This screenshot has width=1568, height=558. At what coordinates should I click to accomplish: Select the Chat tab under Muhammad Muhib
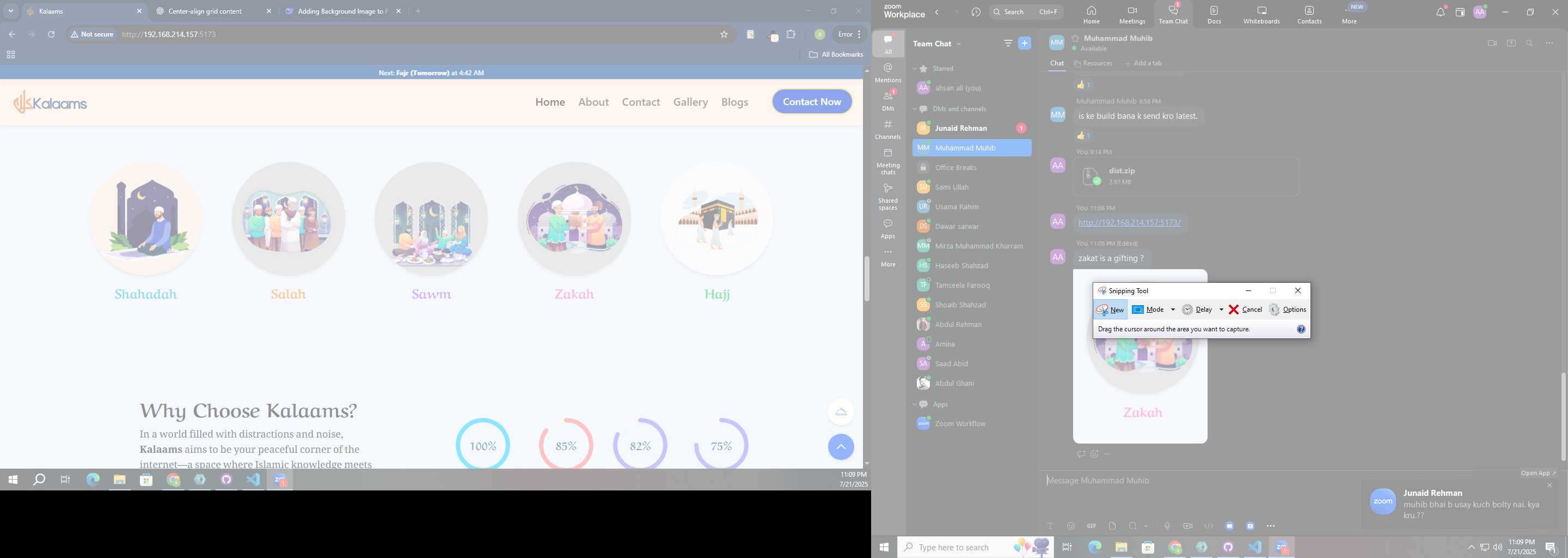1057,63
